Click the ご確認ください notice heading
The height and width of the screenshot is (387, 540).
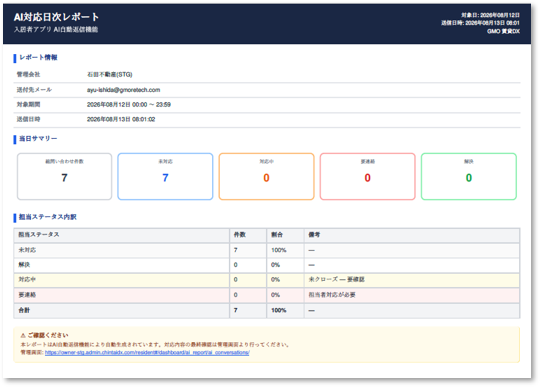(48, 335)
